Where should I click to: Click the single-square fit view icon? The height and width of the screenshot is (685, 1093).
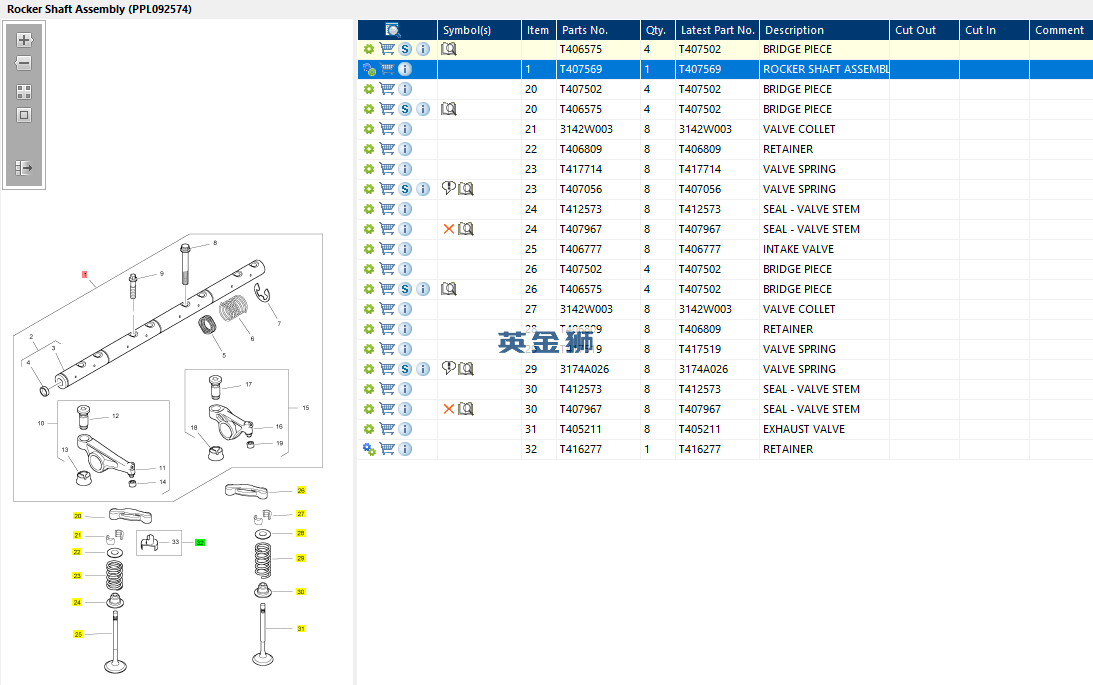coord(24,115)
